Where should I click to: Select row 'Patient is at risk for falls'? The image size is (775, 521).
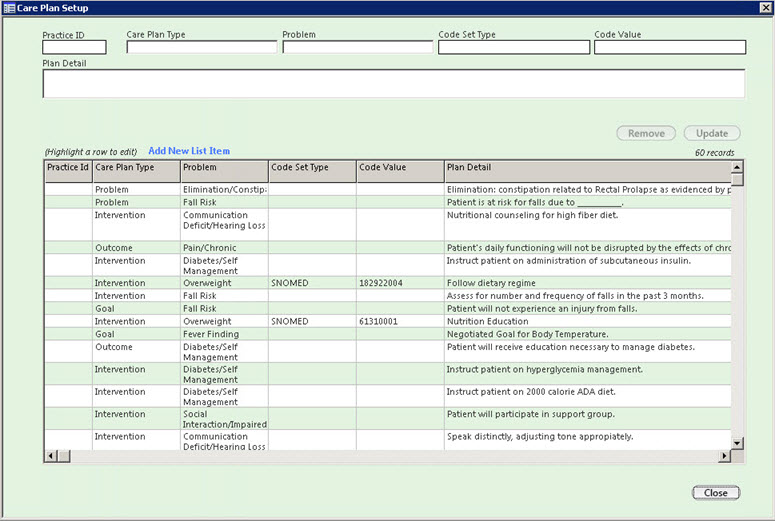pyautogui.click(x=388, y=202)
